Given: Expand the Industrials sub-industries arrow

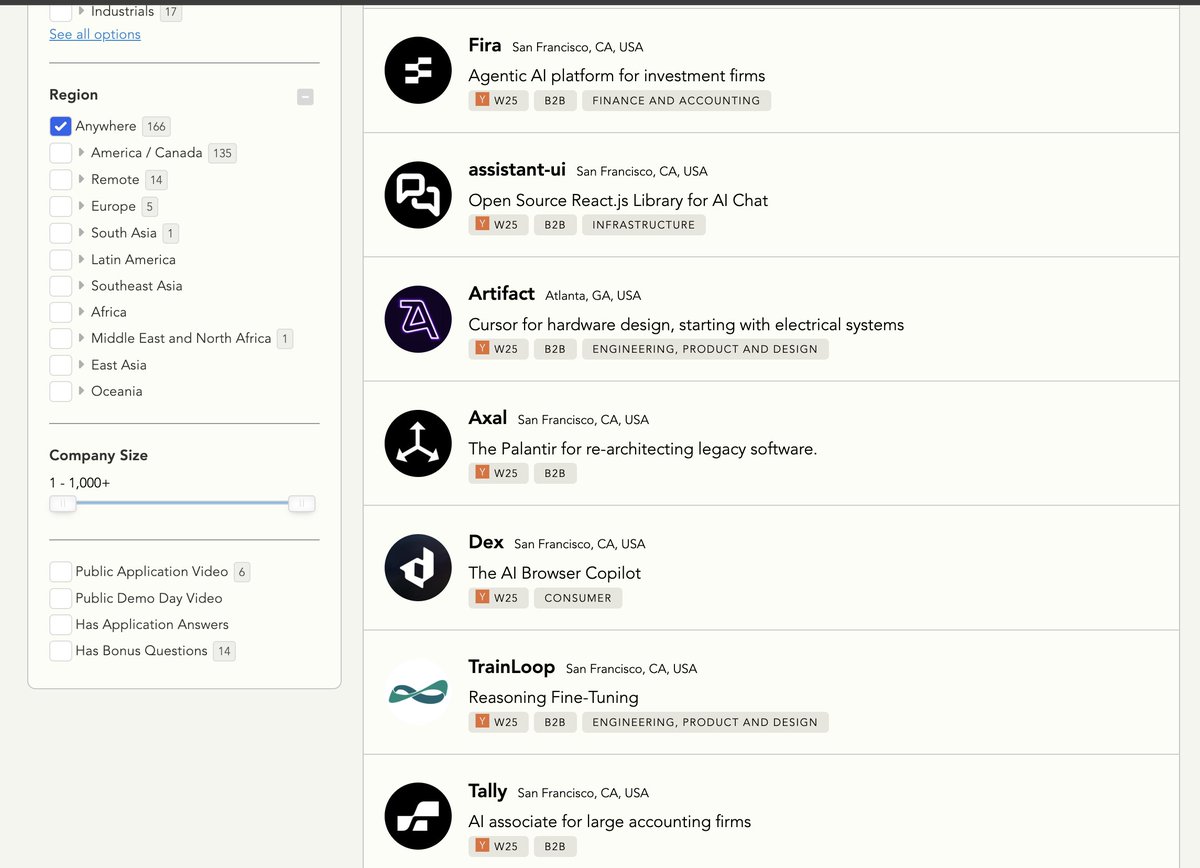Looking at the screenshot, I should tap(82, 12).
